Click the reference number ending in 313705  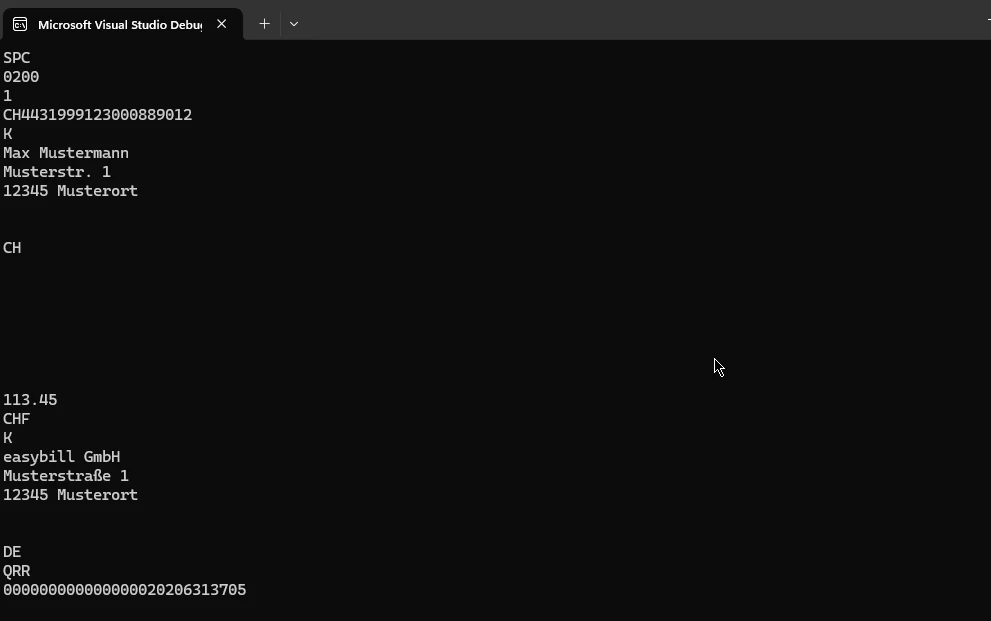(124, 590)
